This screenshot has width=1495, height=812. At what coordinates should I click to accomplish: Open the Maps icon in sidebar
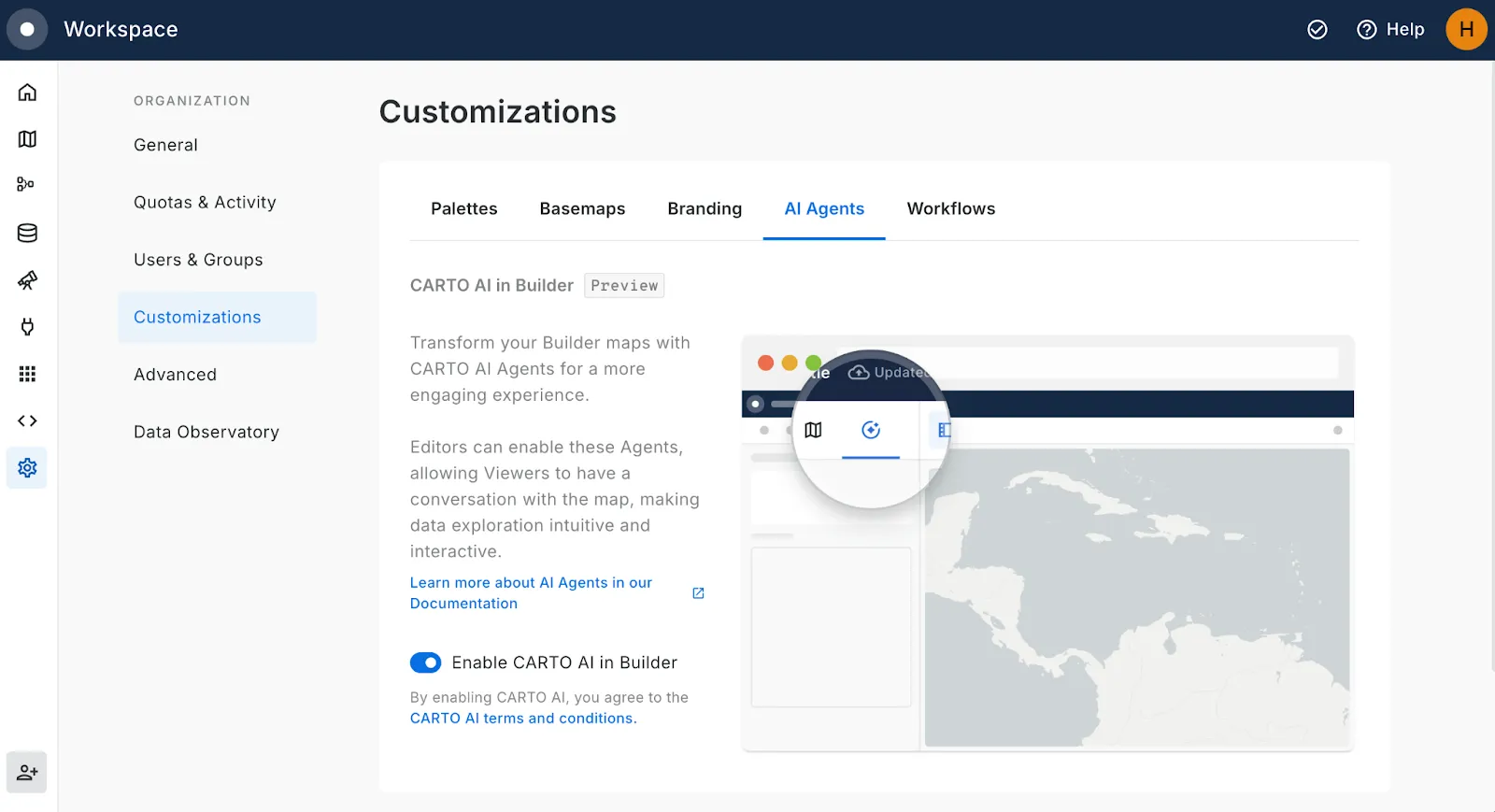(x=27, y=139)
